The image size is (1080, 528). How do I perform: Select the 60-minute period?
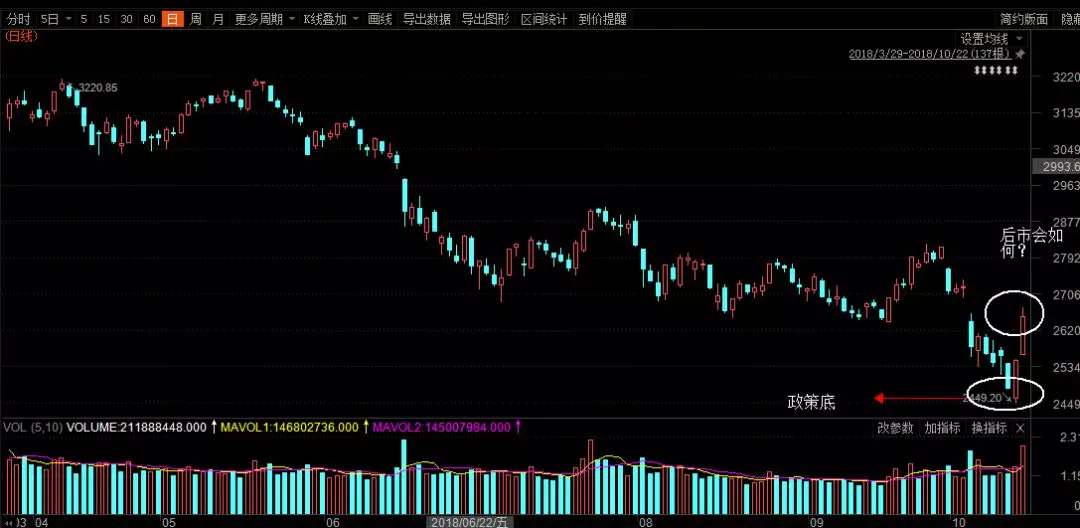(x=149, y=19)
